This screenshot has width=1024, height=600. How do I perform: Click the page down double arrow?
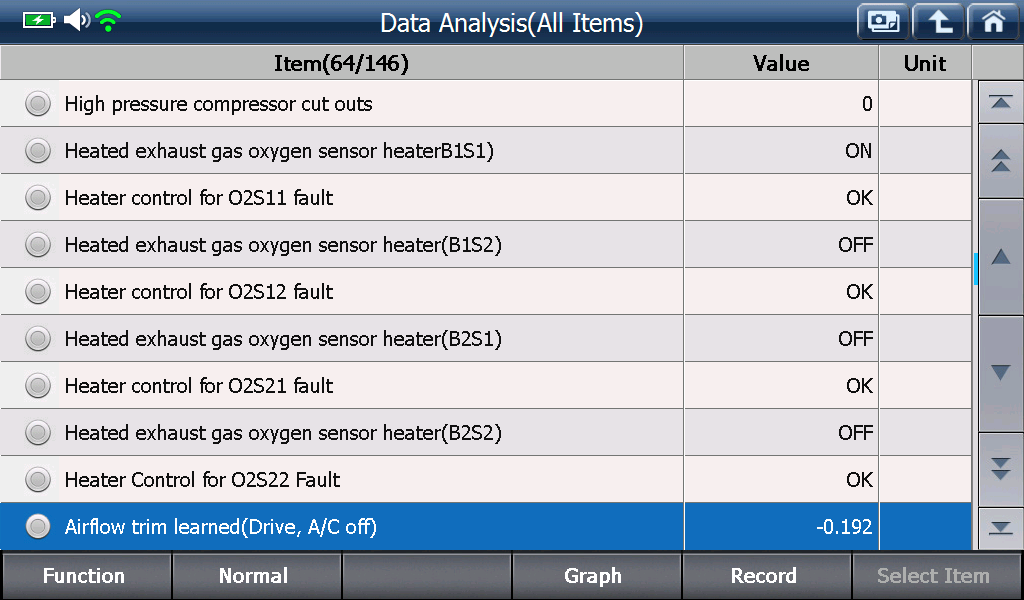point(1000,469)
